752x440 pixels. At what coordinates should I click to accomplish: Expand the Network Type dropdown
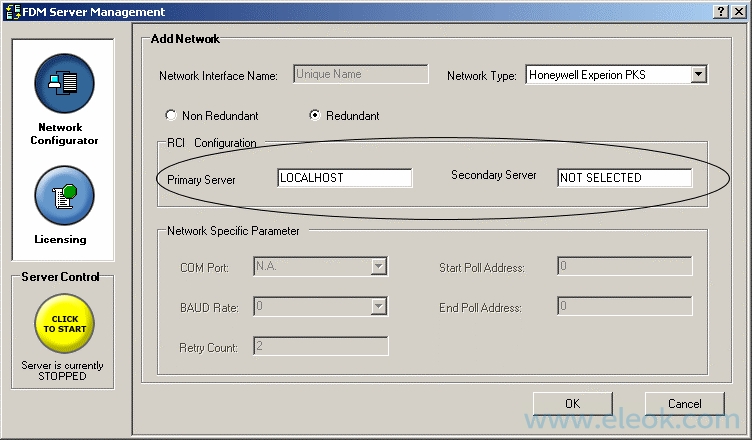(698, 74)
